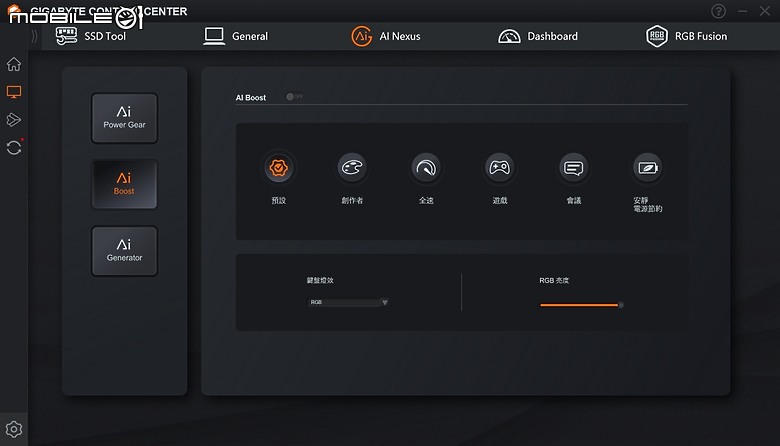
Task: Switch to the General tab
Action: pyautogui.click(x=236, y=36)
